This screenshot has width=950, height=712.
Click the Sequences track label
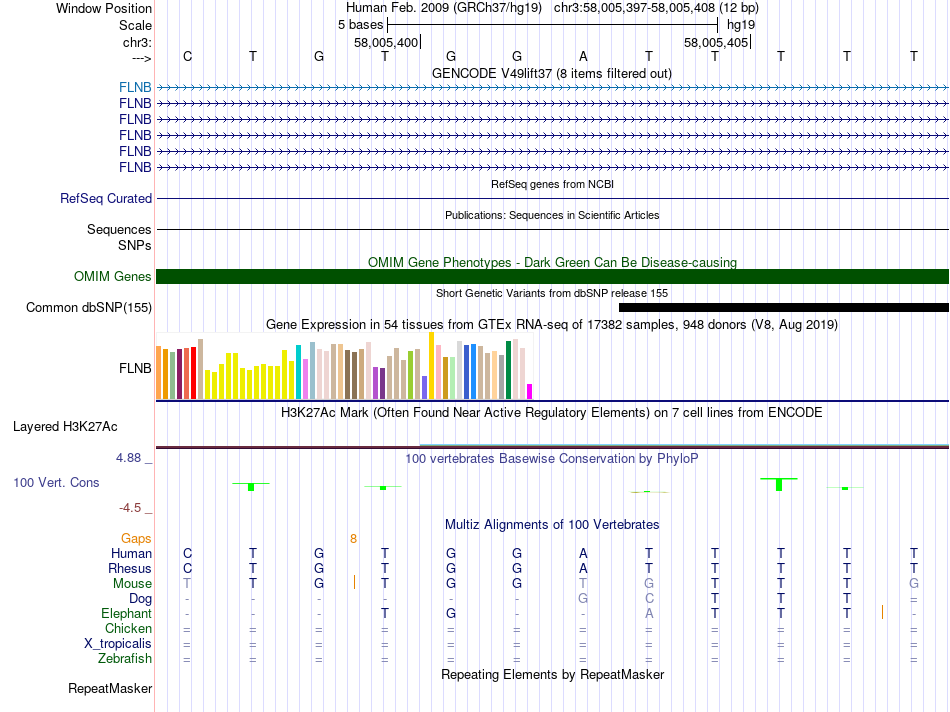click(x=119, y=229)
